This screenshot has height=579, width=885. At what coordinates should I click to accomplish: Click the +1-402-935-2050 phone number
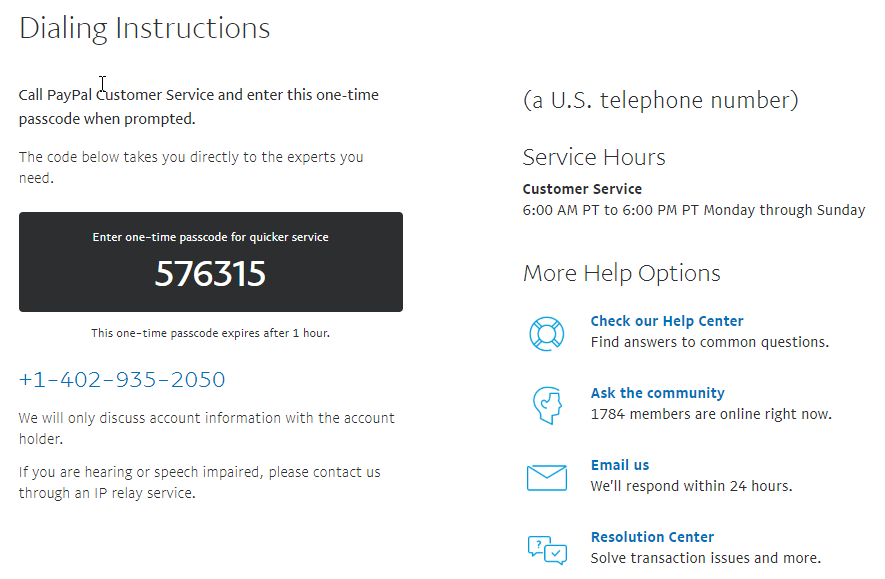pyautogui.click(x=122, y=380)
